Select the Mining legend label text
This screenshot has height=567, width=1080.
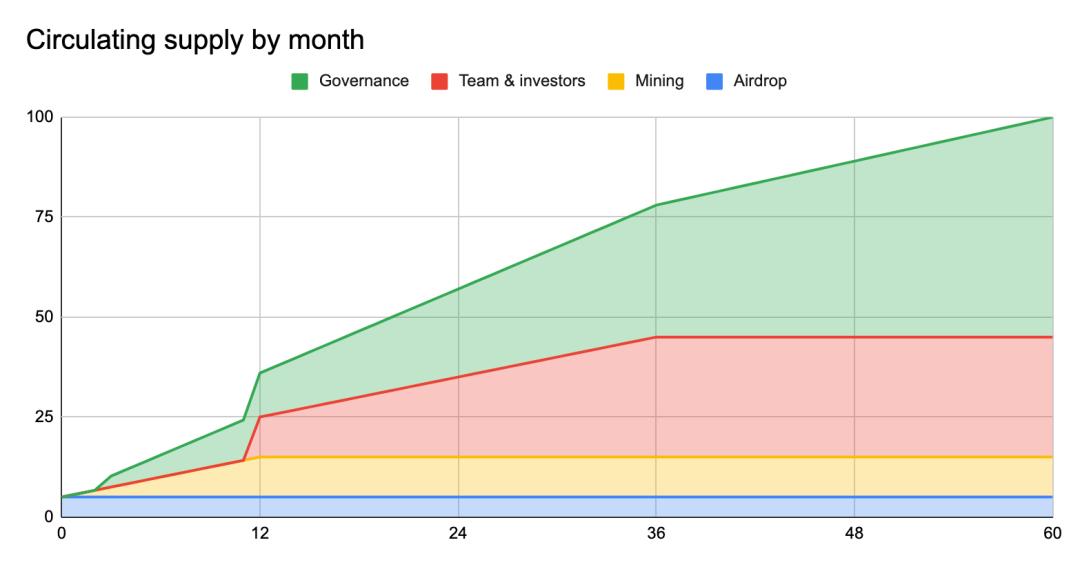pos(659,82)
